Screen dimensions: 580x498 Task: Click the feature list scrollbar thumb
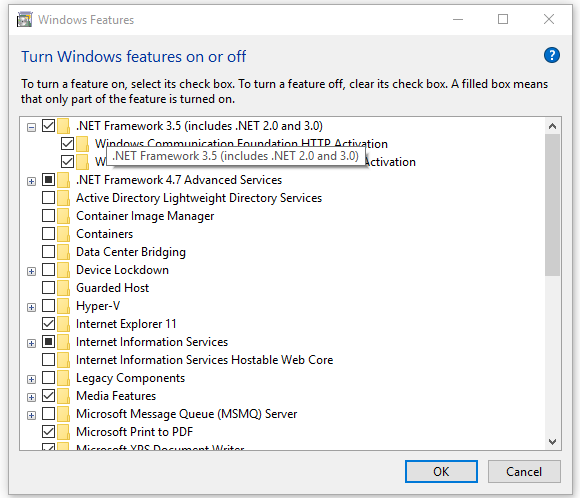pos(552,205)
